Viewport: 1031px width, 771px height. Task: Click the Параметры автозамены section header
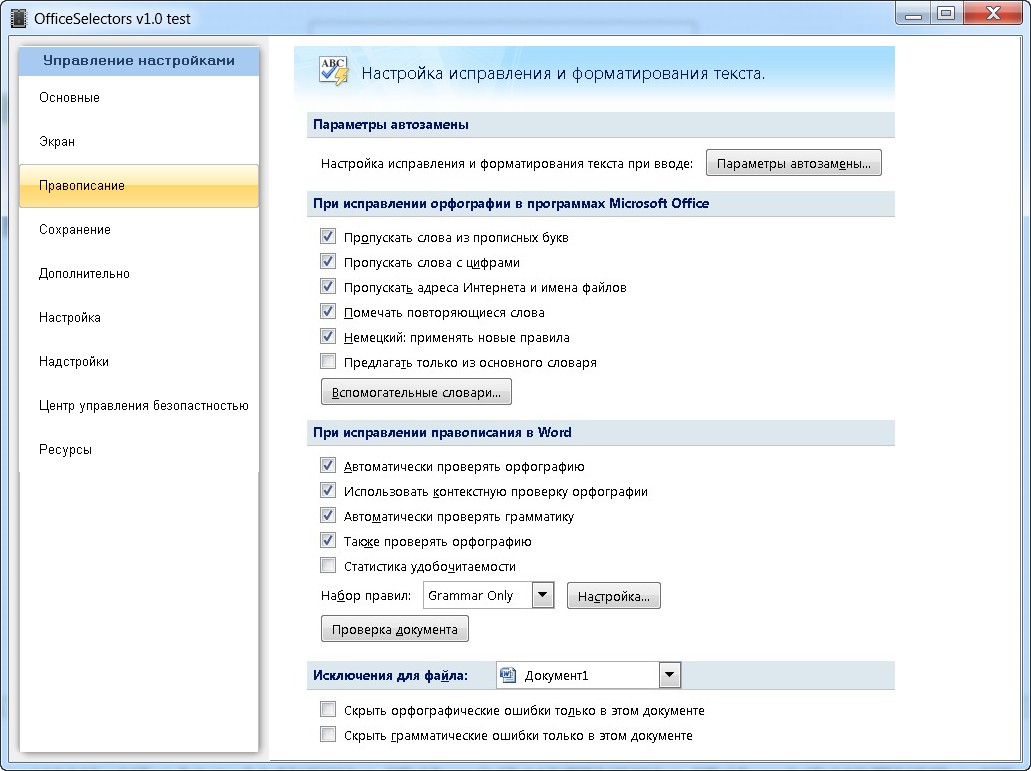point(391,124)
